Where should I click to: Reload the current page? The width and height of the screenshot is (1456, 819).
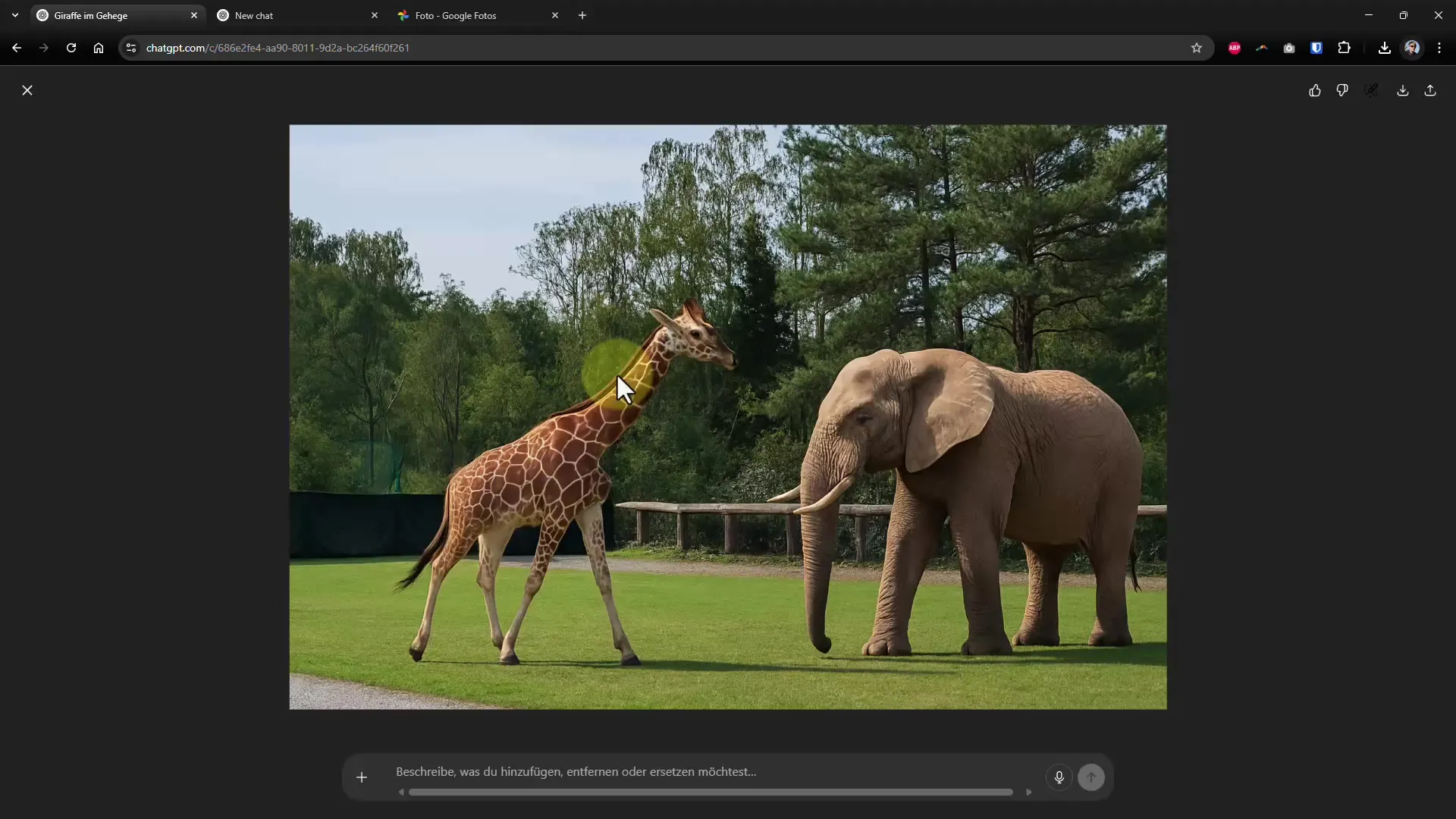tap(71, 48)
